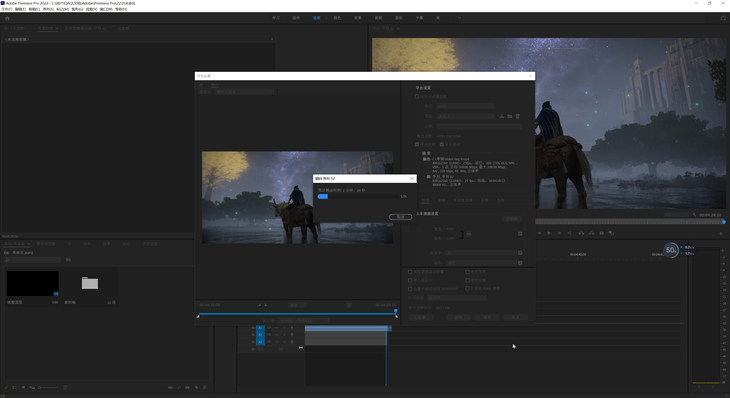
Task: Click the New Bin icon in Project panel
Action: [187, 387]
